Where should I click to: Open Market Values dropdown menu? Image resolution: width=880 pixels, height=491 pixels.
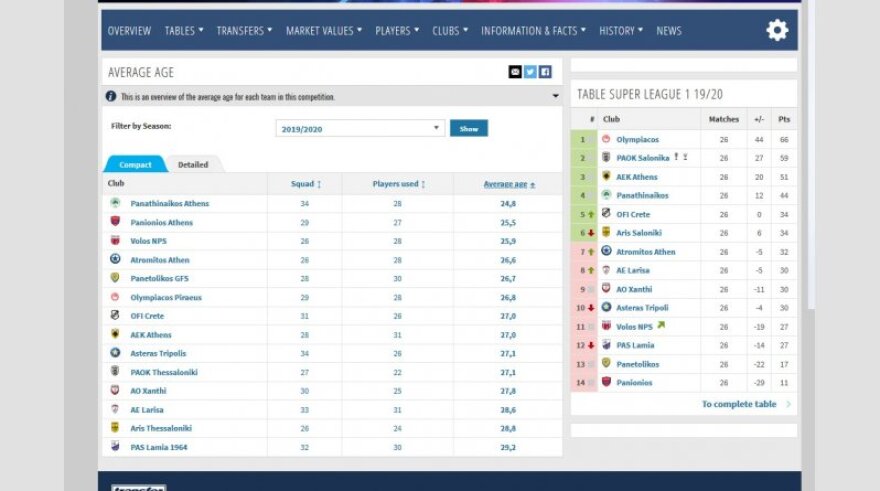(324, 31)
